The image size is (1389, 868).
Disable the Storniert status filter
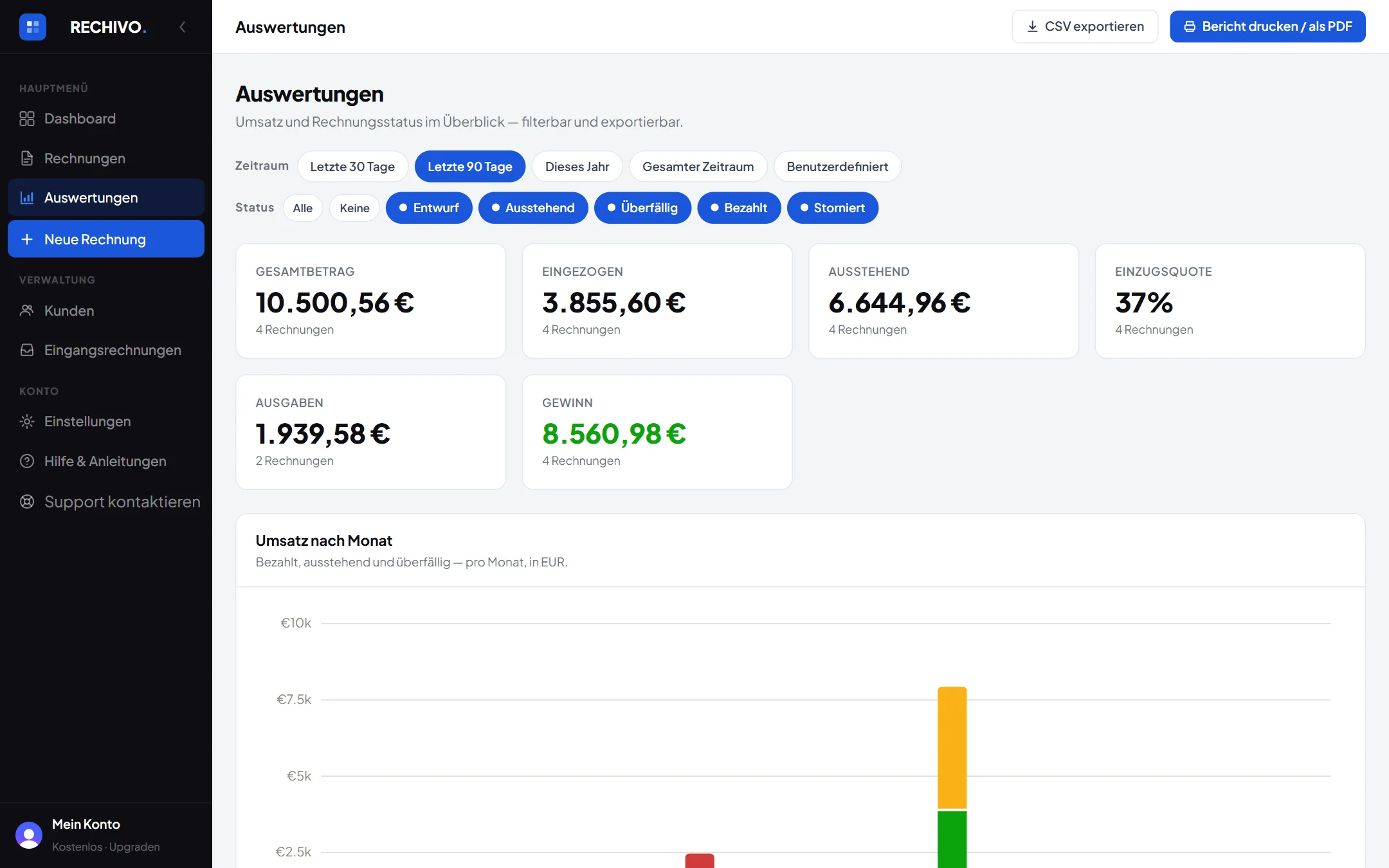pos(833,208)
